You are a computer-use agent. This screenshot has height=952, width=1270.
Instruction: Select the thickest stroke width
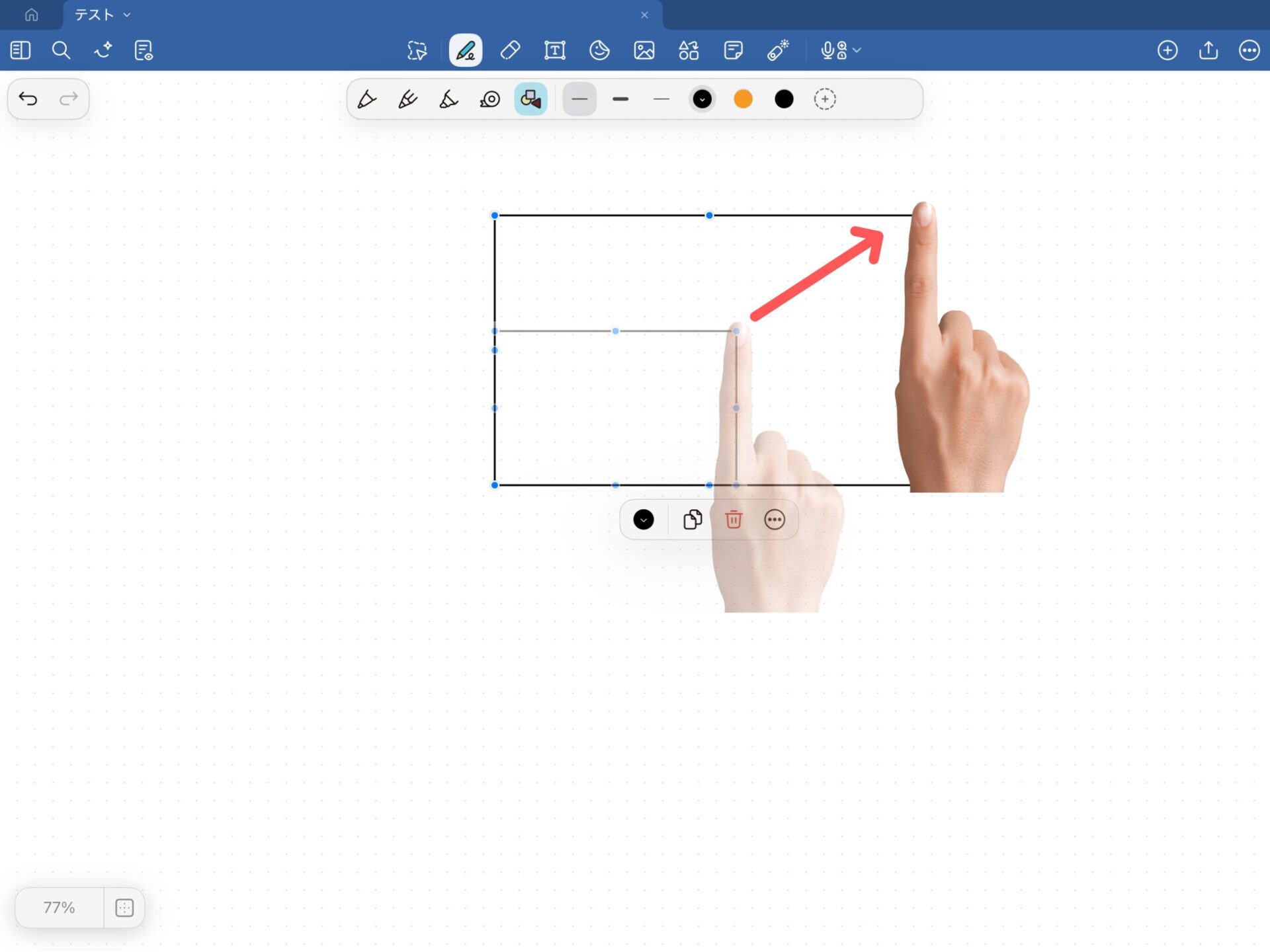click(620, 99)
